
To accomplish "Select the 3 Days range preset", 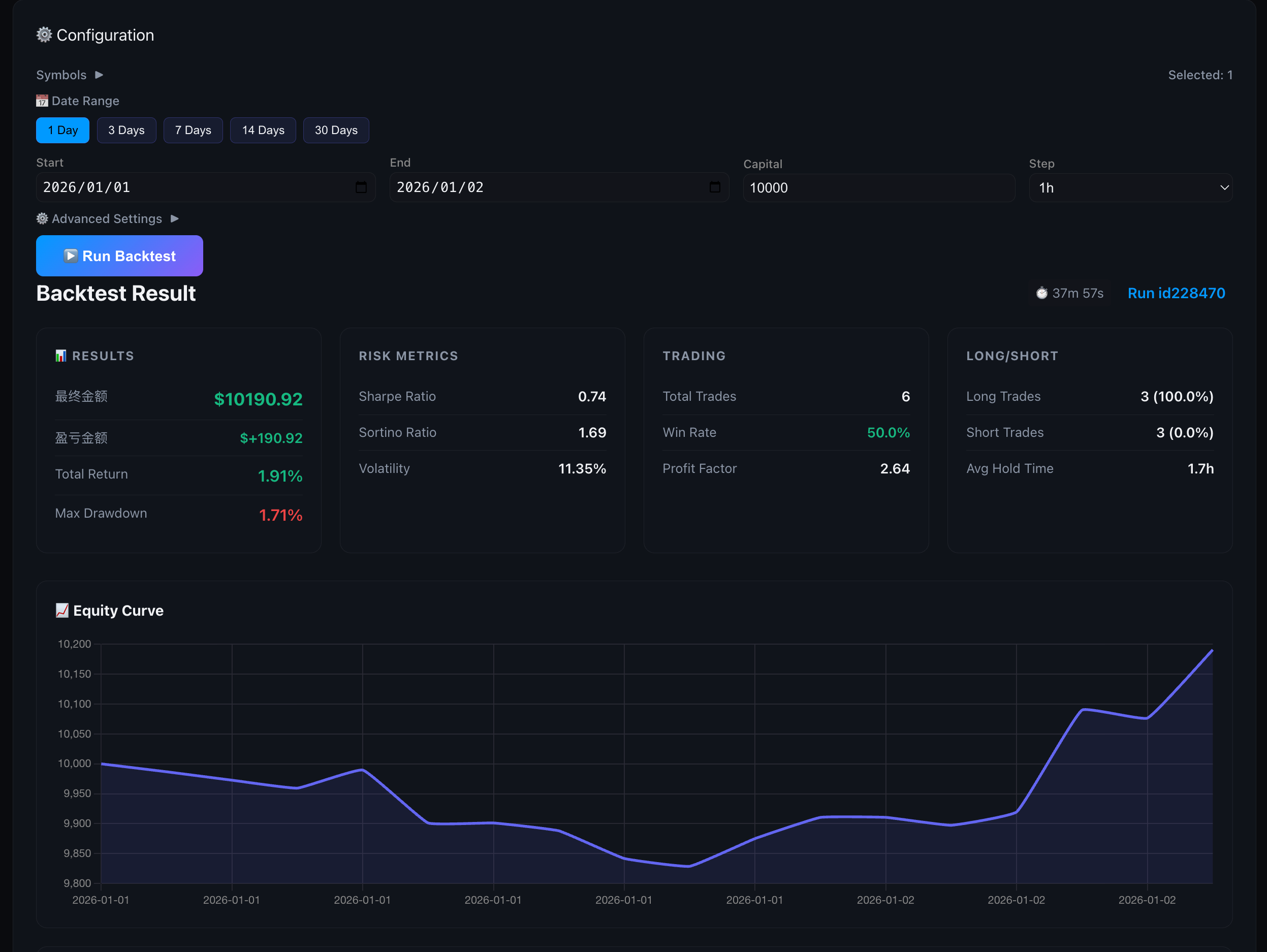I will [x=126, y=130].
